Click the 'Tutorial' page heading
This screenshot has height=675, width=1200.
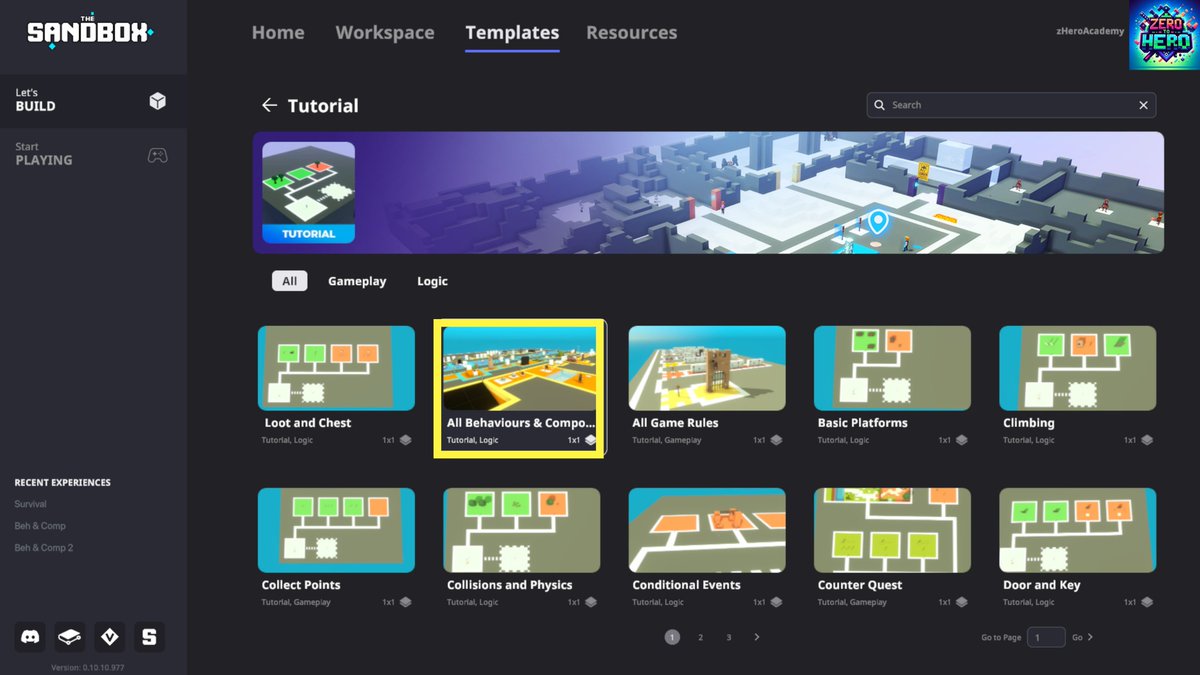coord(323,105)
